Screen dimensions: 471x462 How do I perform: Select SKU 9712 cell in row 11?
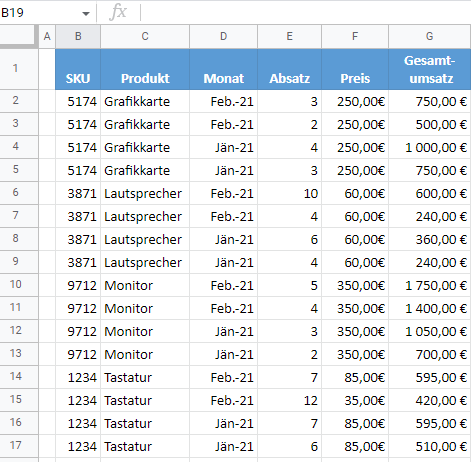(78, 308)
